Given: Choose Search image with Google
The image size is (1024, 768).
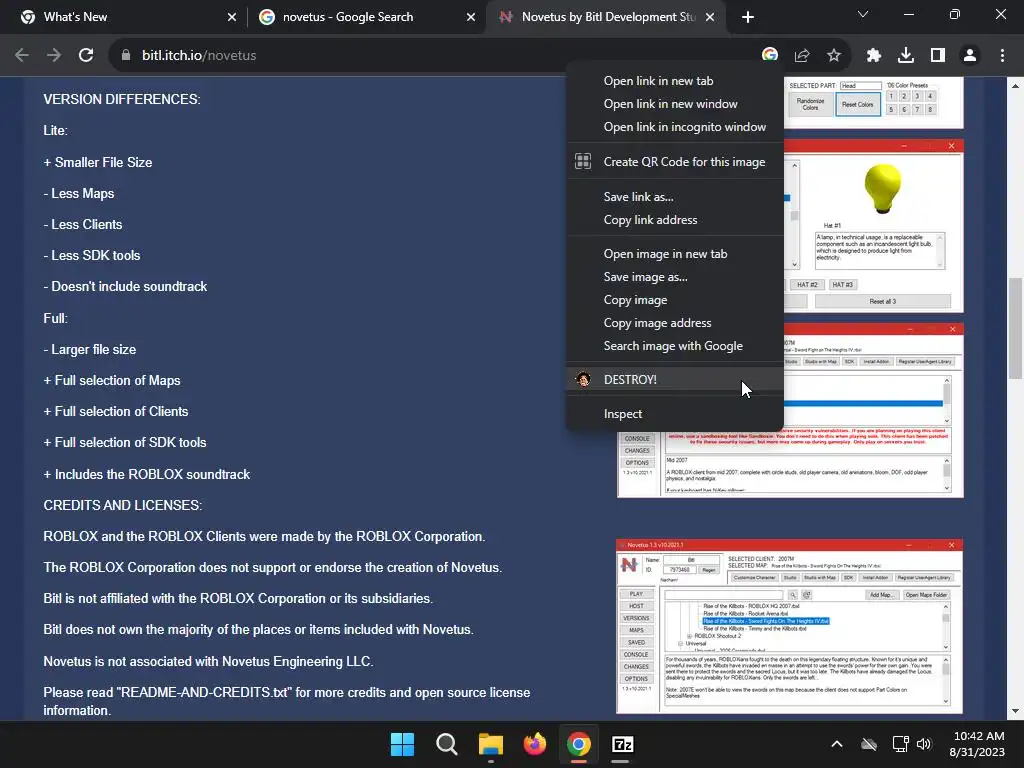Looking at the screenshot, I should tap(675, 346).
